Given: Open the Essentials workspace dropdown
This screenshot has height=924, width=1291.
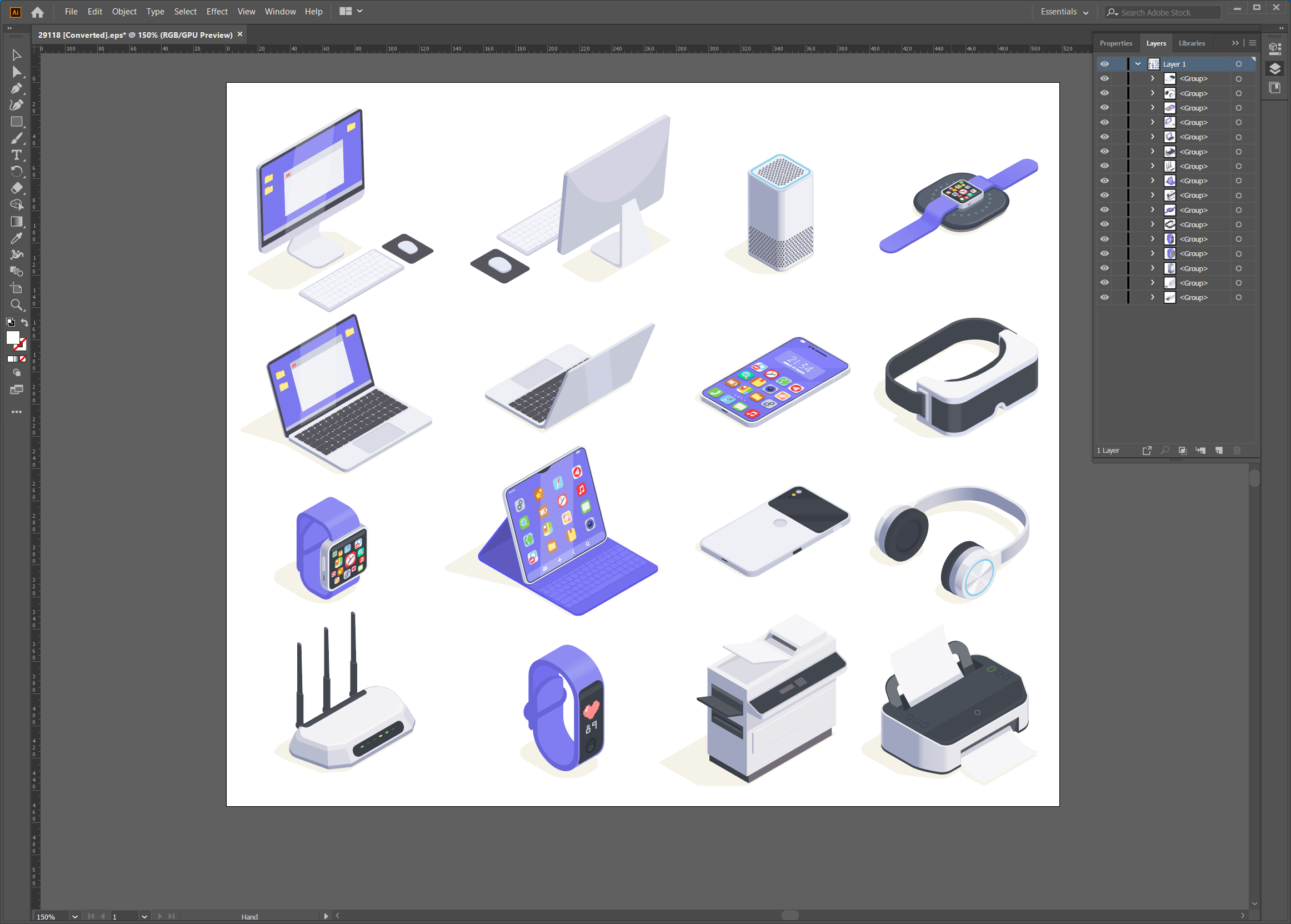Looking at the screenshot, I should (x=1064, y=12).
